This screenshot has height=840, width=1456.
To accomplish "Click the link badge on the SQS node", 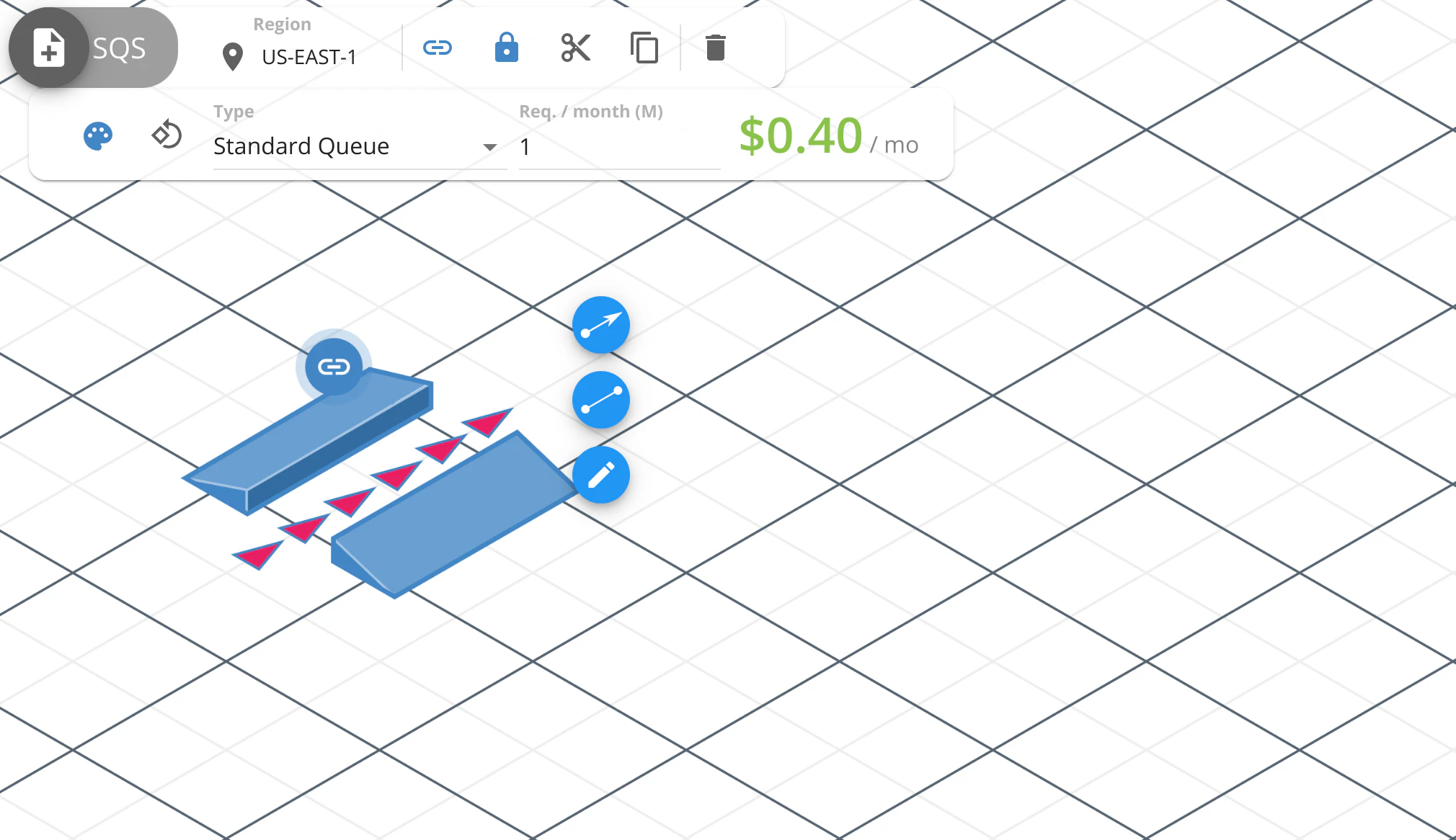I will point(334,367).
